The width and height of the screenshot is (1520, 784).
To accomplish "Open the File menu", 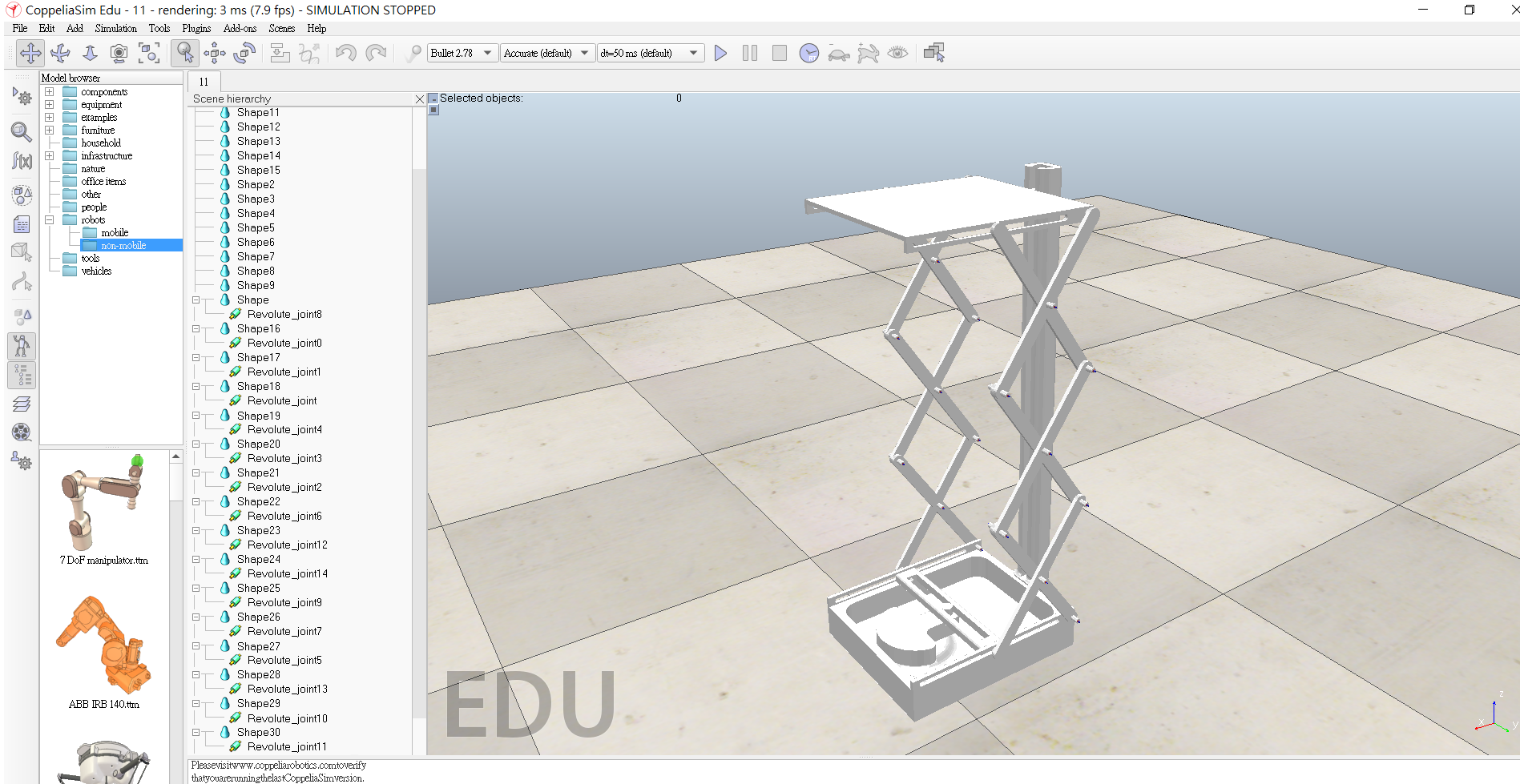I will 20,28.
